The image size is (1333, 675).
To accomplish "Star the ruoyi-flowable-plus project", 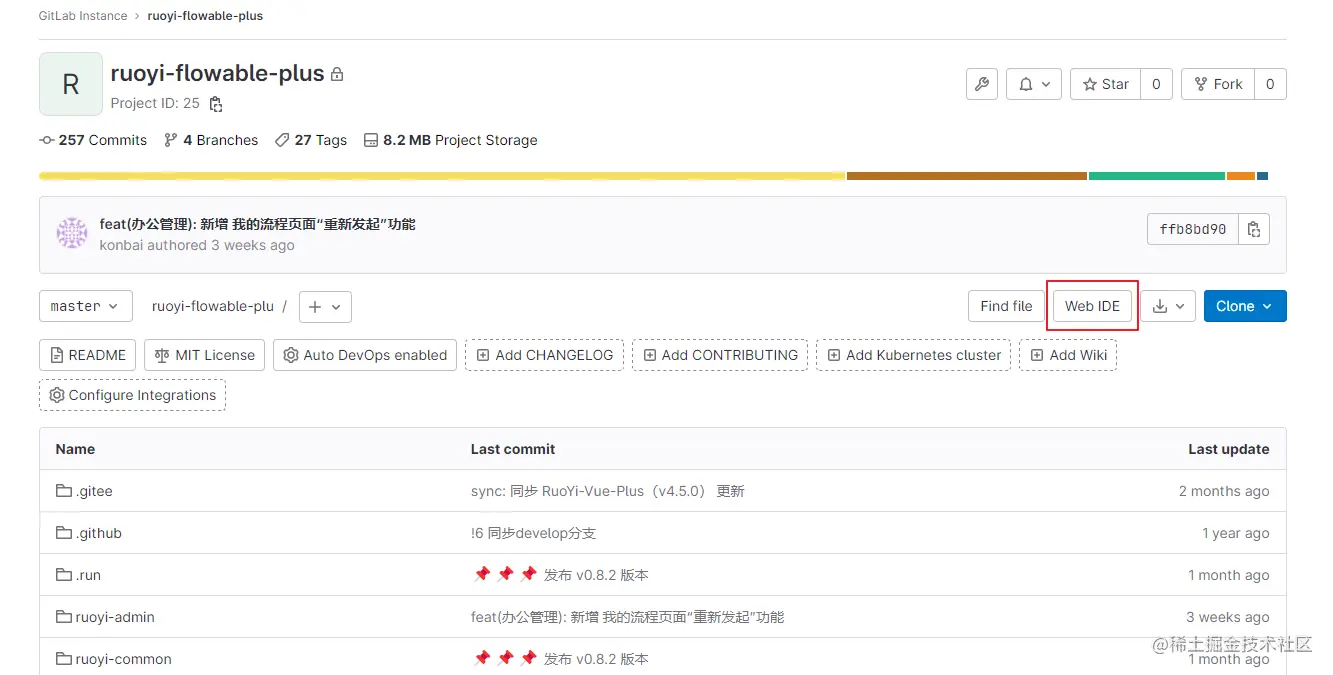I will [1106, 84].
